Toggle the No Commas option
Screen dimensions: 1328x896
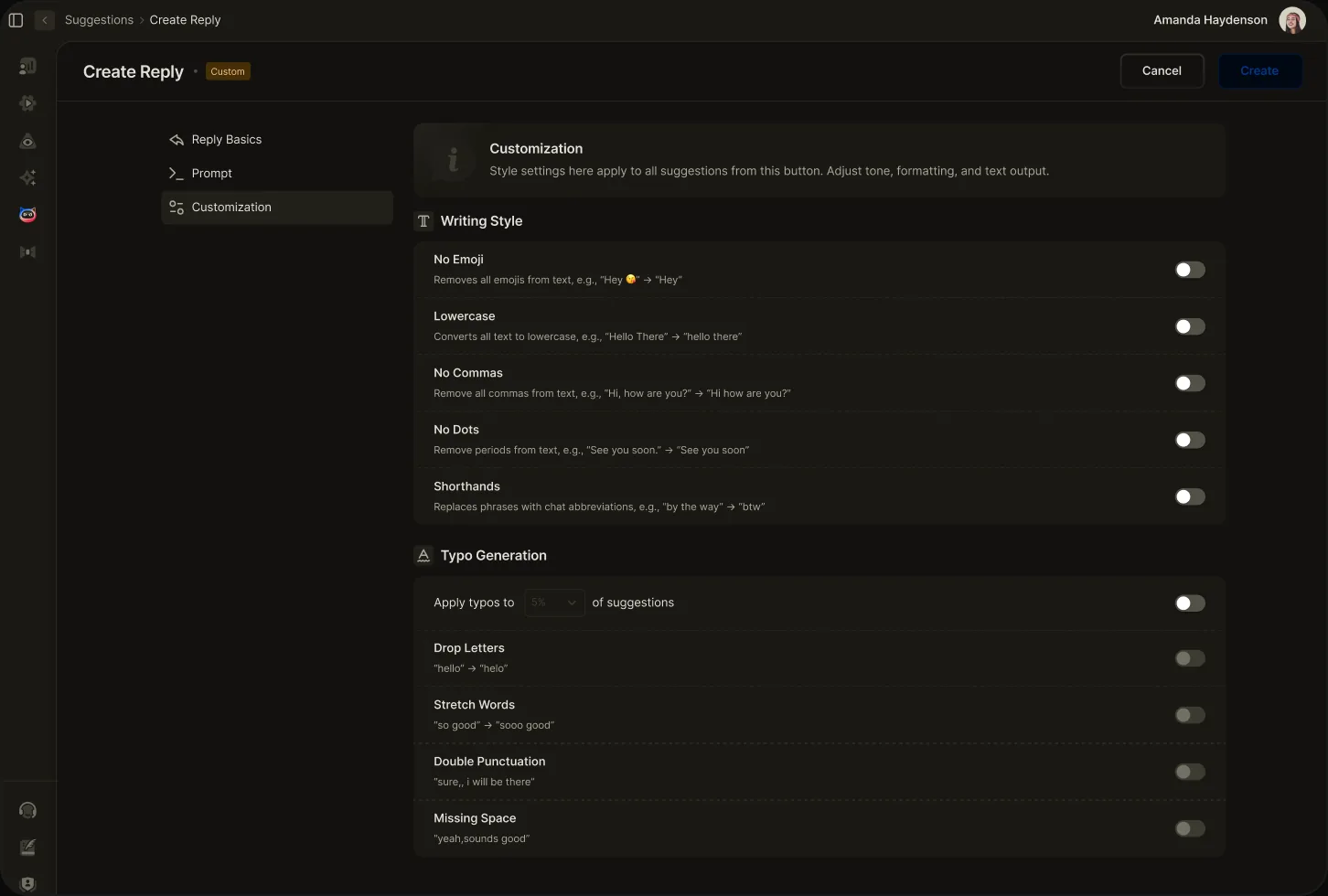pyautogui.click(x=1189, y=383)
